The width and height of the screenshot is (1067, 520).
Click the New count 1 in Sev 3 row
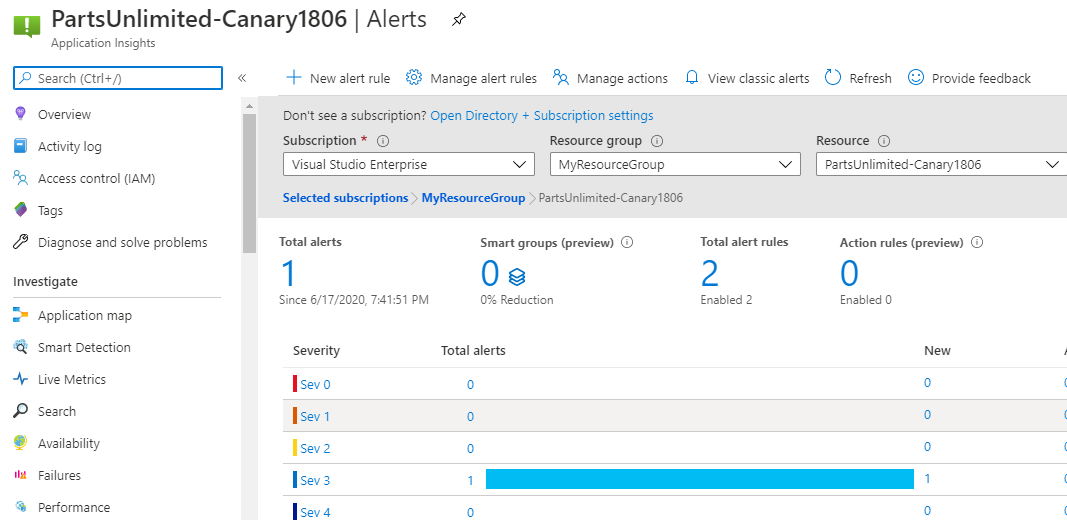(x=928, y=479)
